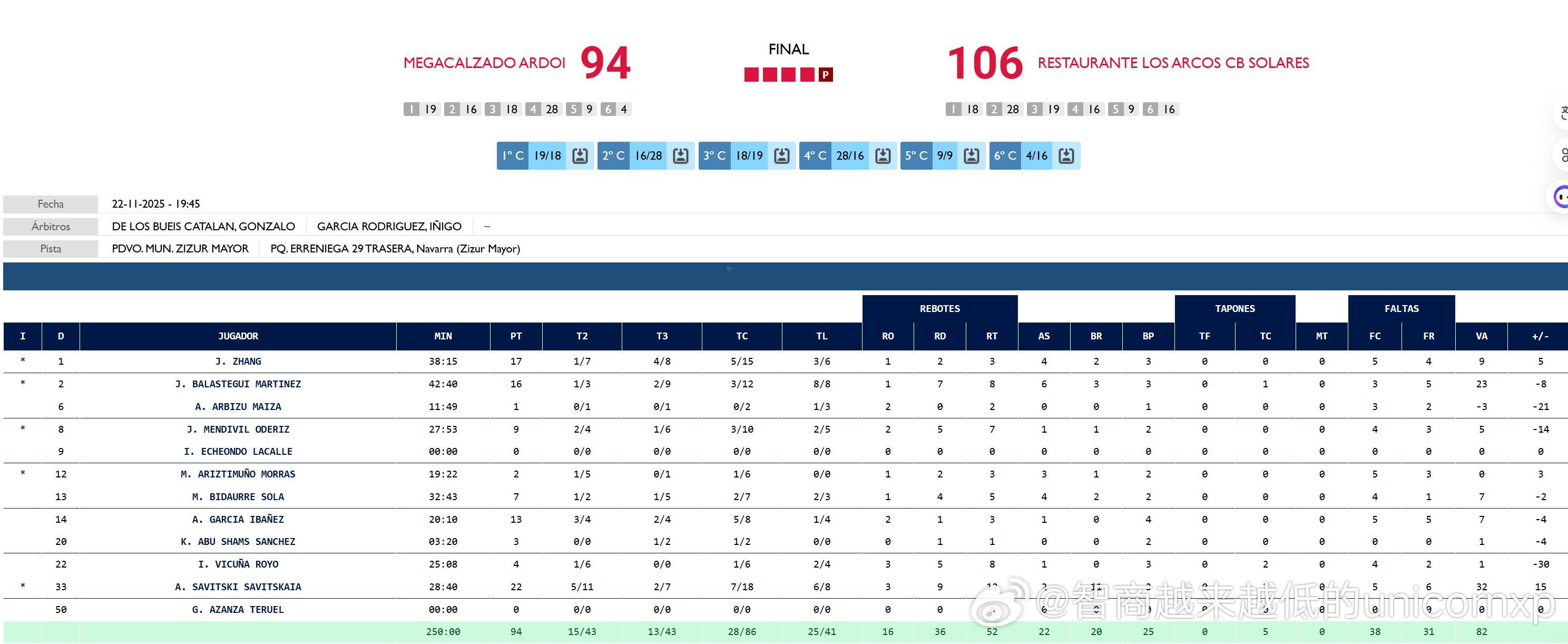This screenshot has height=644, width=1568.
Task: Download the 2º C quarter stats
Action: [x=681, y=156]
